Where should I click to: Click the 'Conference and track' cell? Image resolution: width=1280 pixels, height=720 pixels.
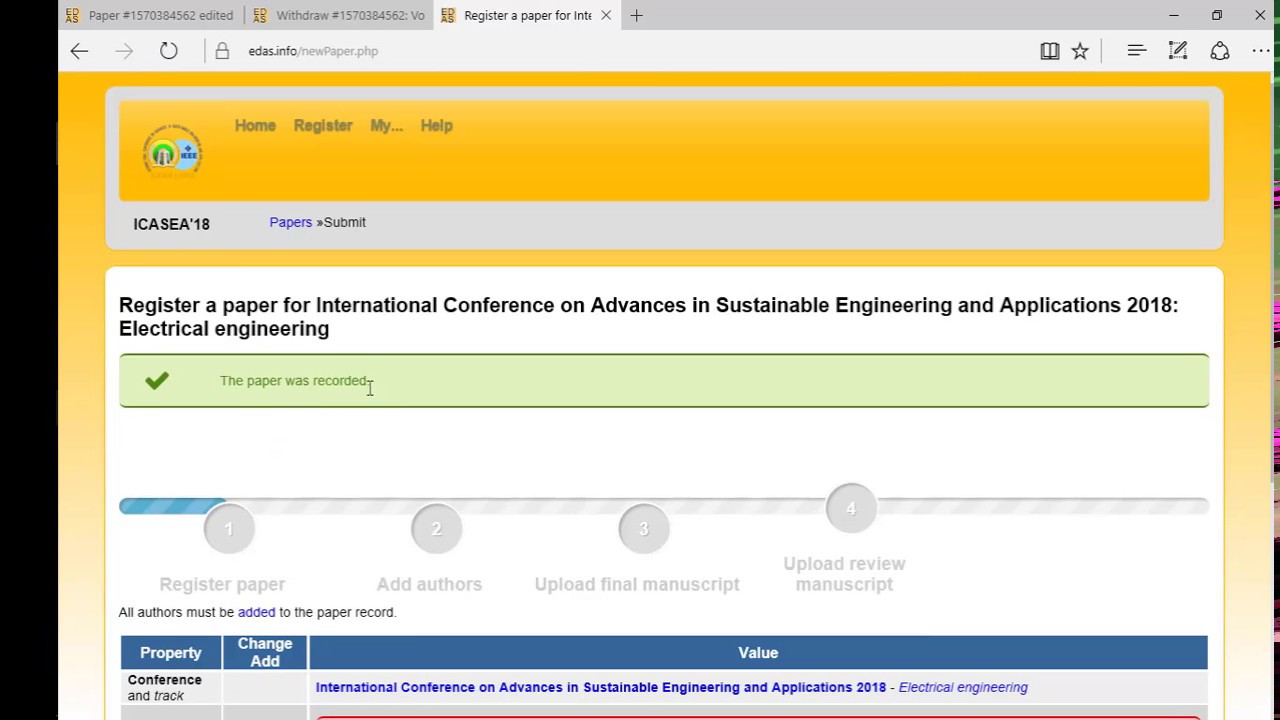tap(171, 688)
